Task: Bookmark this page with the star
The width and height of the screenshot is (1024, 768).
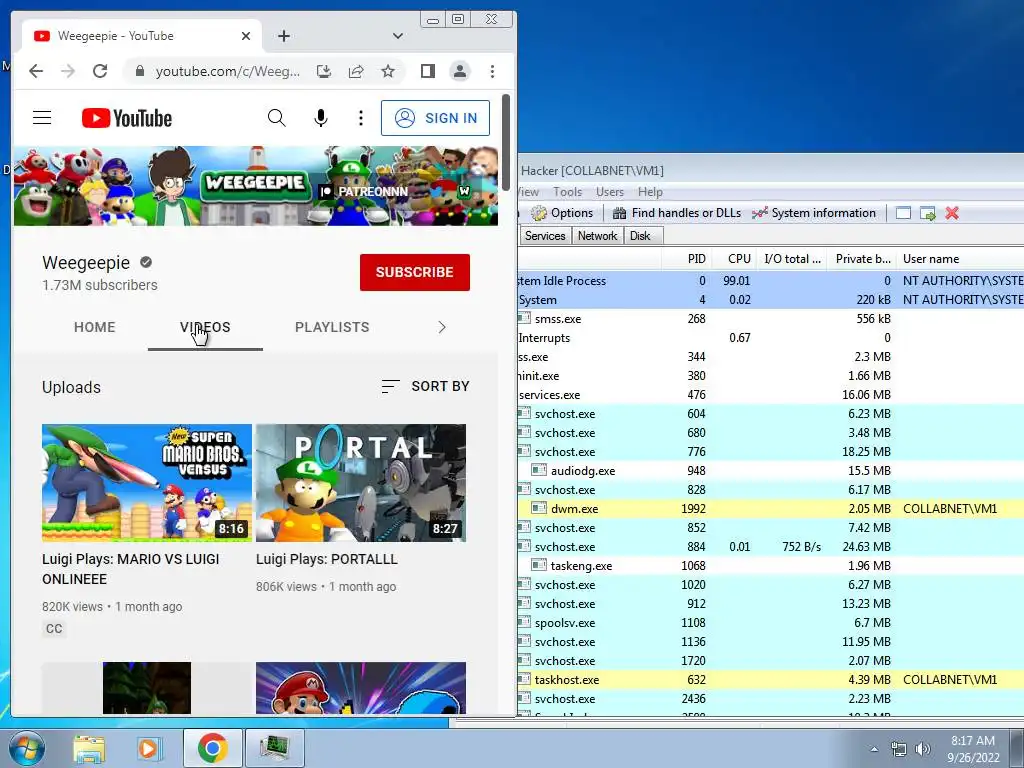Action: click(x=388, y=71)
